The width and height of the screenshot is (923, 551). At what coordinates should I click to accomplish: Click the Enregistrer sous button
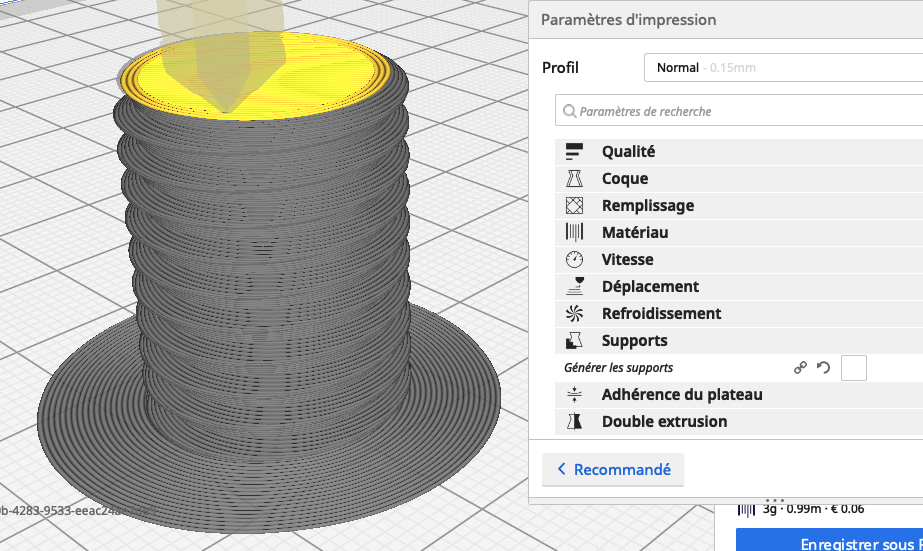pos(829,540)
